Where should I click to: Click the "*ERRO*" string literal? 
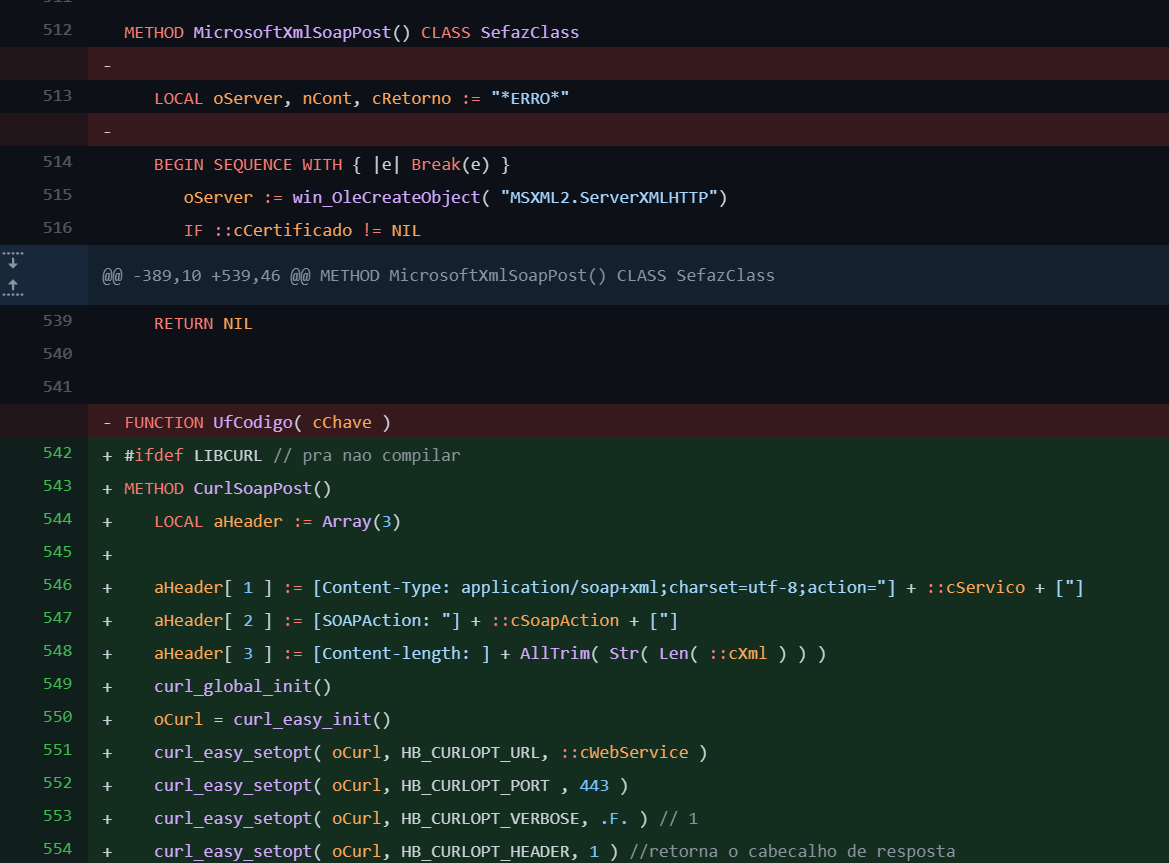[x=529, y=98]
